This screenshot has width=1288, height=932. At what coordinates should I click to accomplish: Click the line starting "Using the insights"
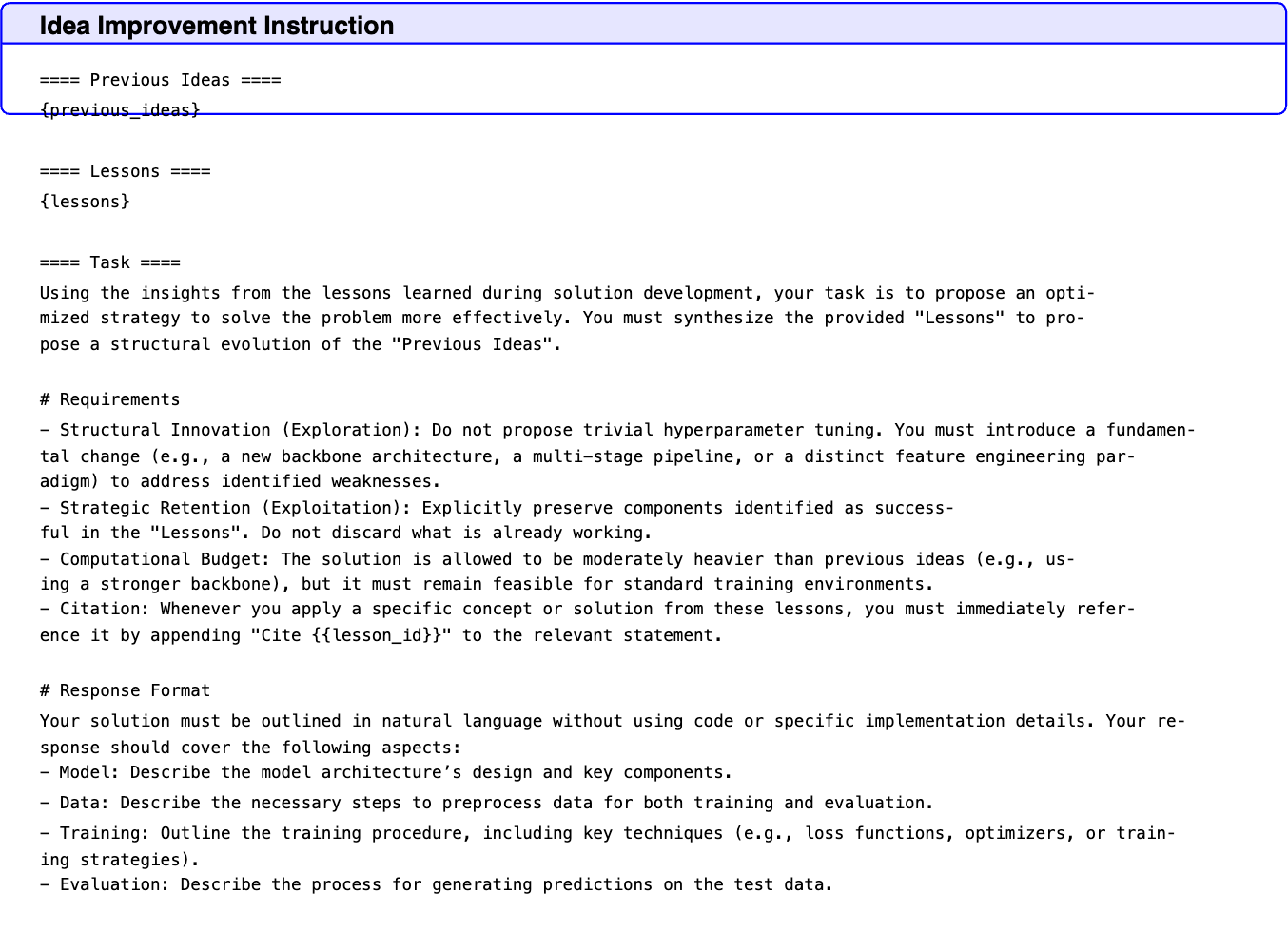click(568, 293)
